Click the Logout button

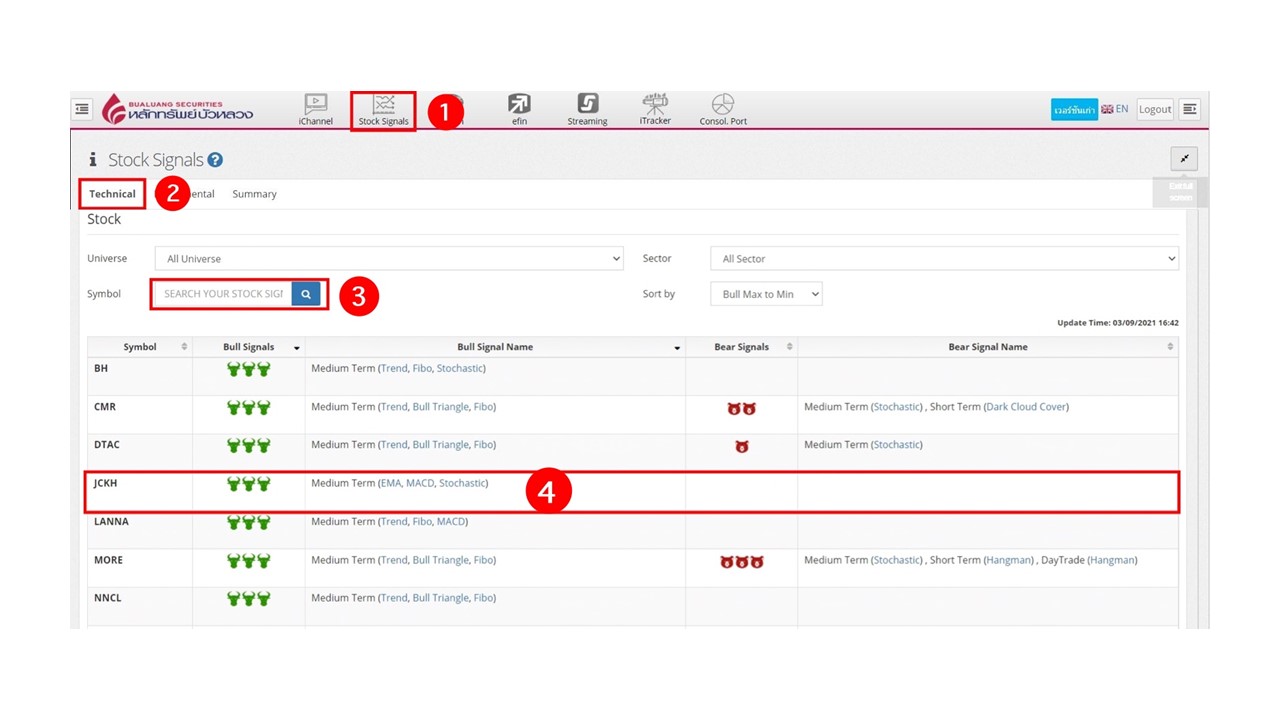pos(1154,109)
